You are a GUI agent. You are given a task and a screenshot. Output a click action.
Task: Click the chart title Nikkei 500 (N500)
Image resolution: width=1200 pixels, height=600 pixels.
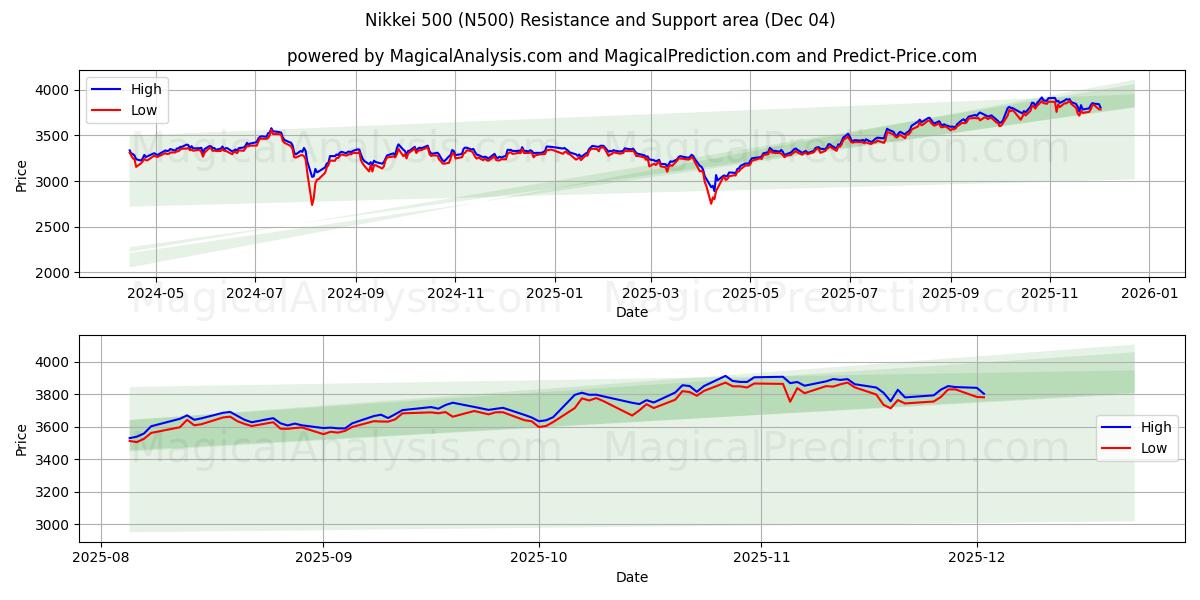coord(600,18)
